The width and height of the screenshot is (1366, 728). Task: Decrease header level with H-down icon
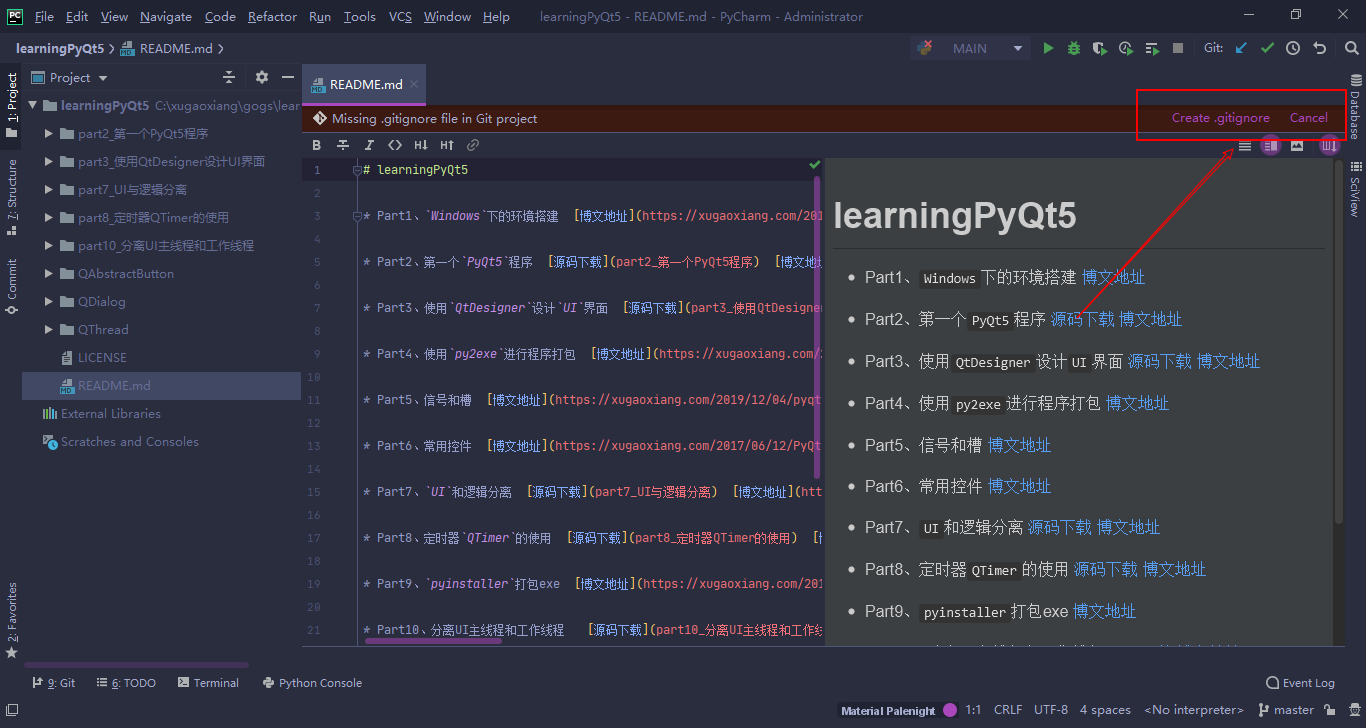click(421, 146)
